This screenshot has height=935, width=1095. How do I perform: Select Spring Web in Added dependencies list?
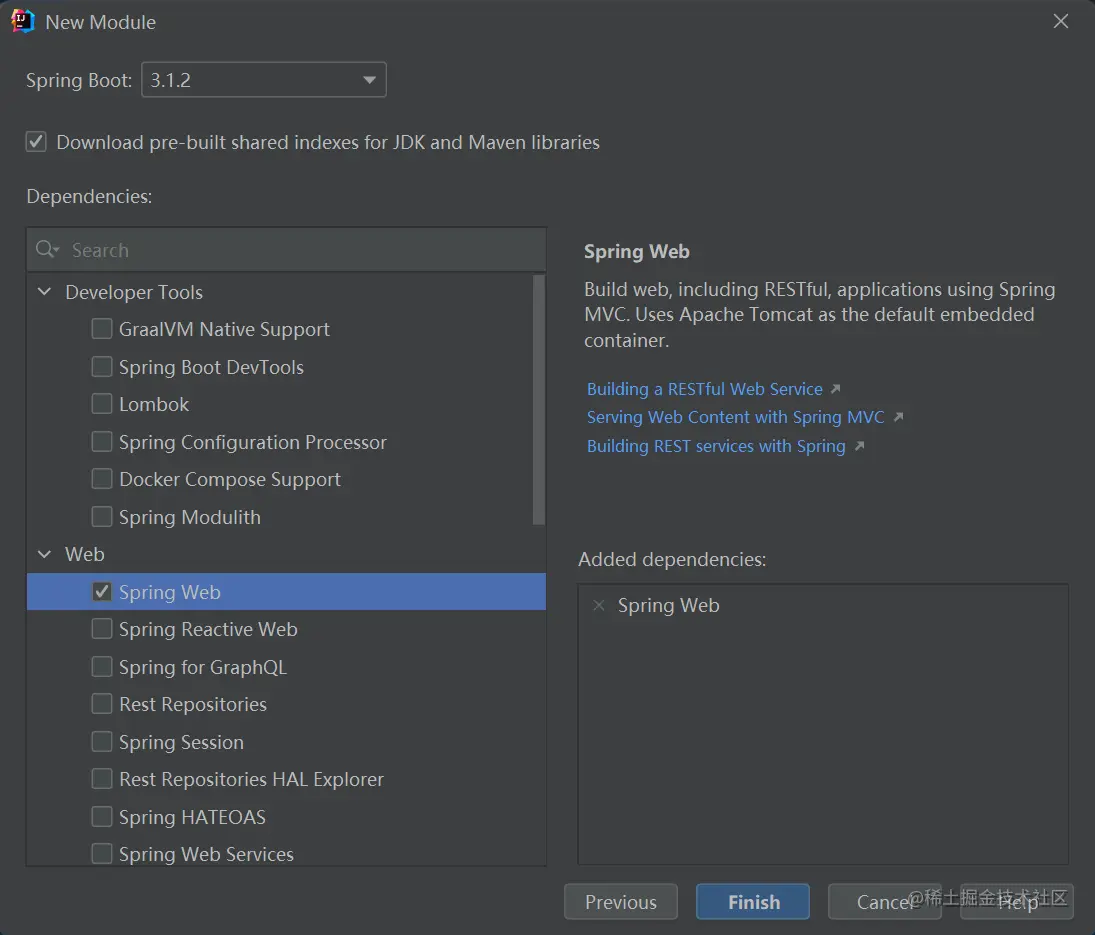668,605
